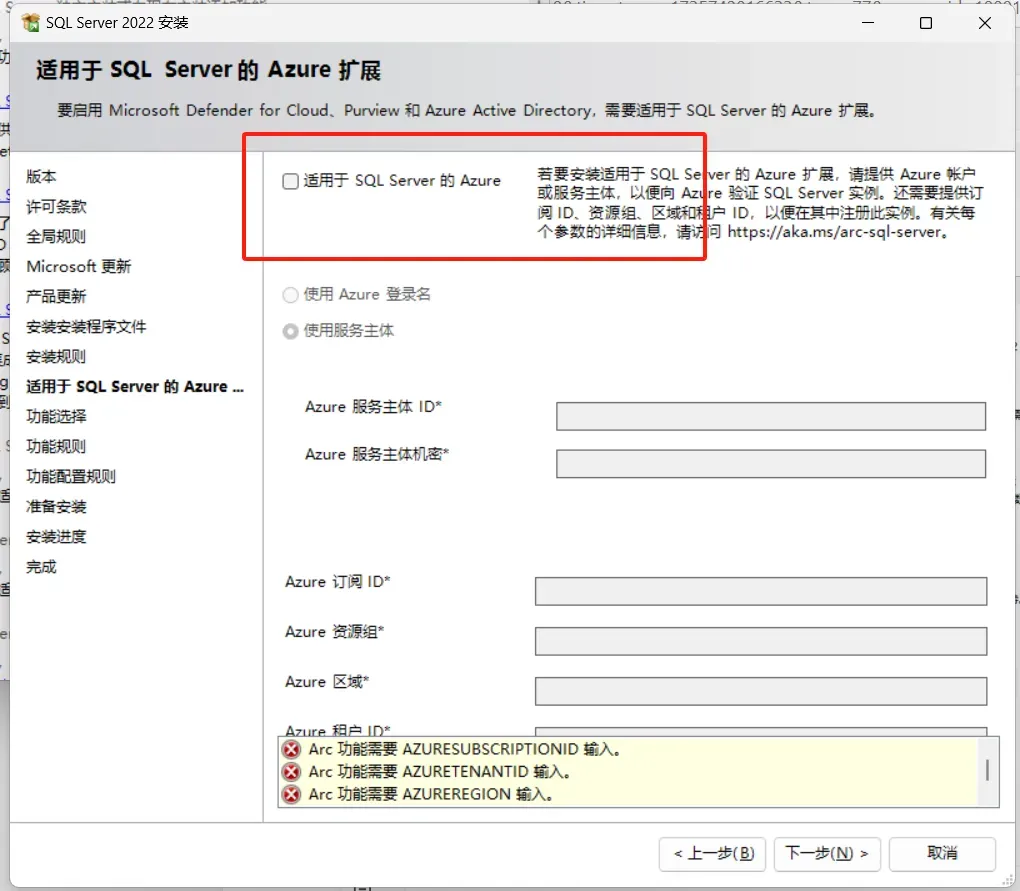Click the Arc AZURETENANTID error message text
The image size is (1020, 891).
[x=440, y=772]
